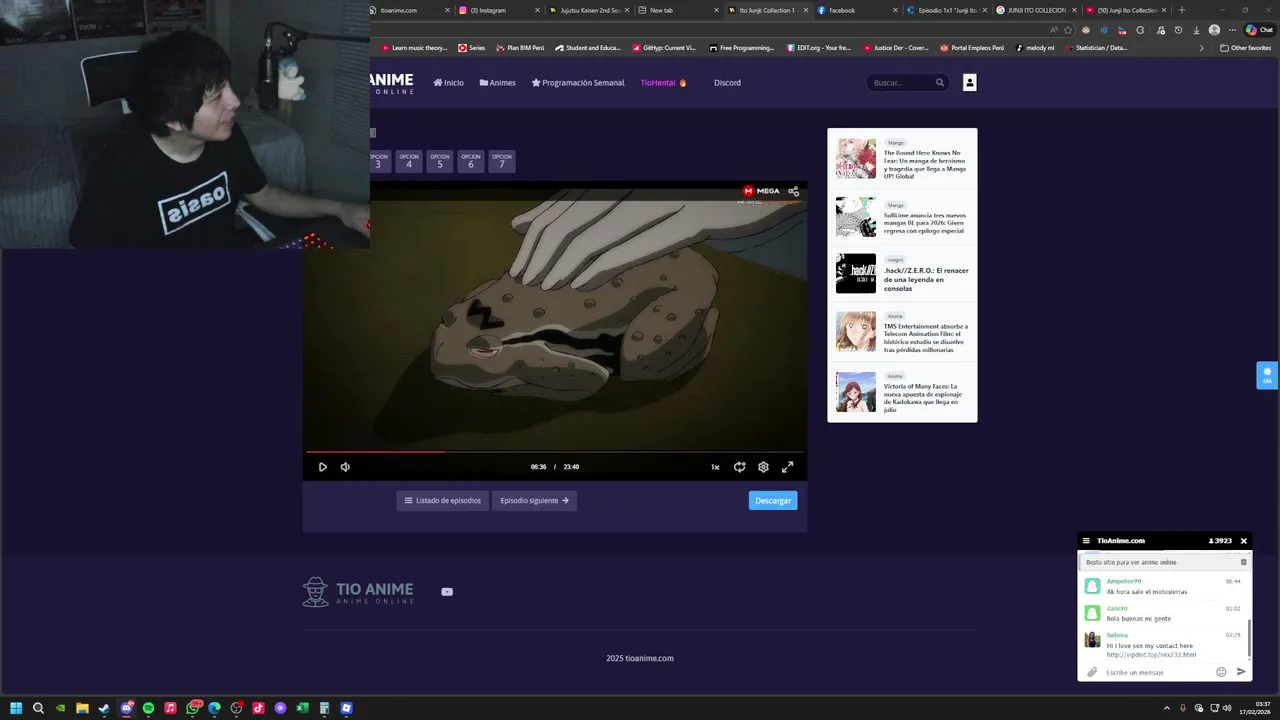Open WhatsApp from the taskbar
The width and height of the screenshot is (1280, 720).
point(192,708)
